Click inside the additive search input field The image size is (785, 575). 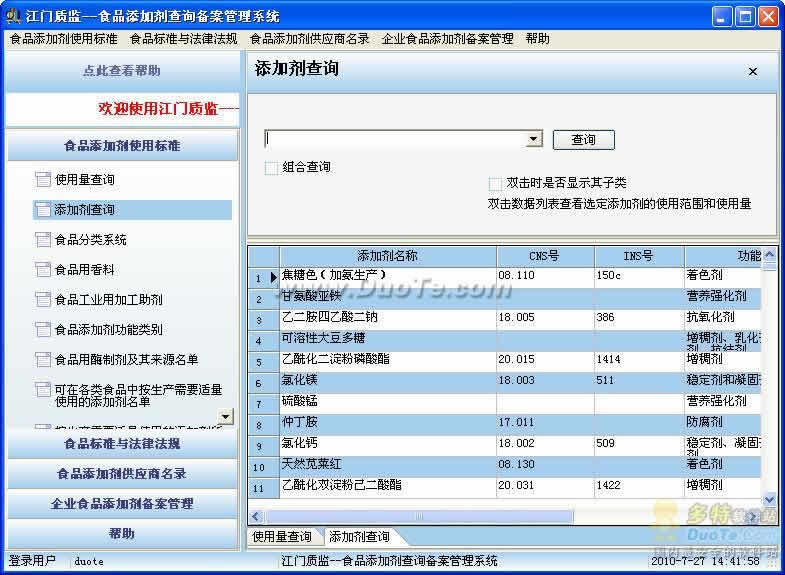395,139
